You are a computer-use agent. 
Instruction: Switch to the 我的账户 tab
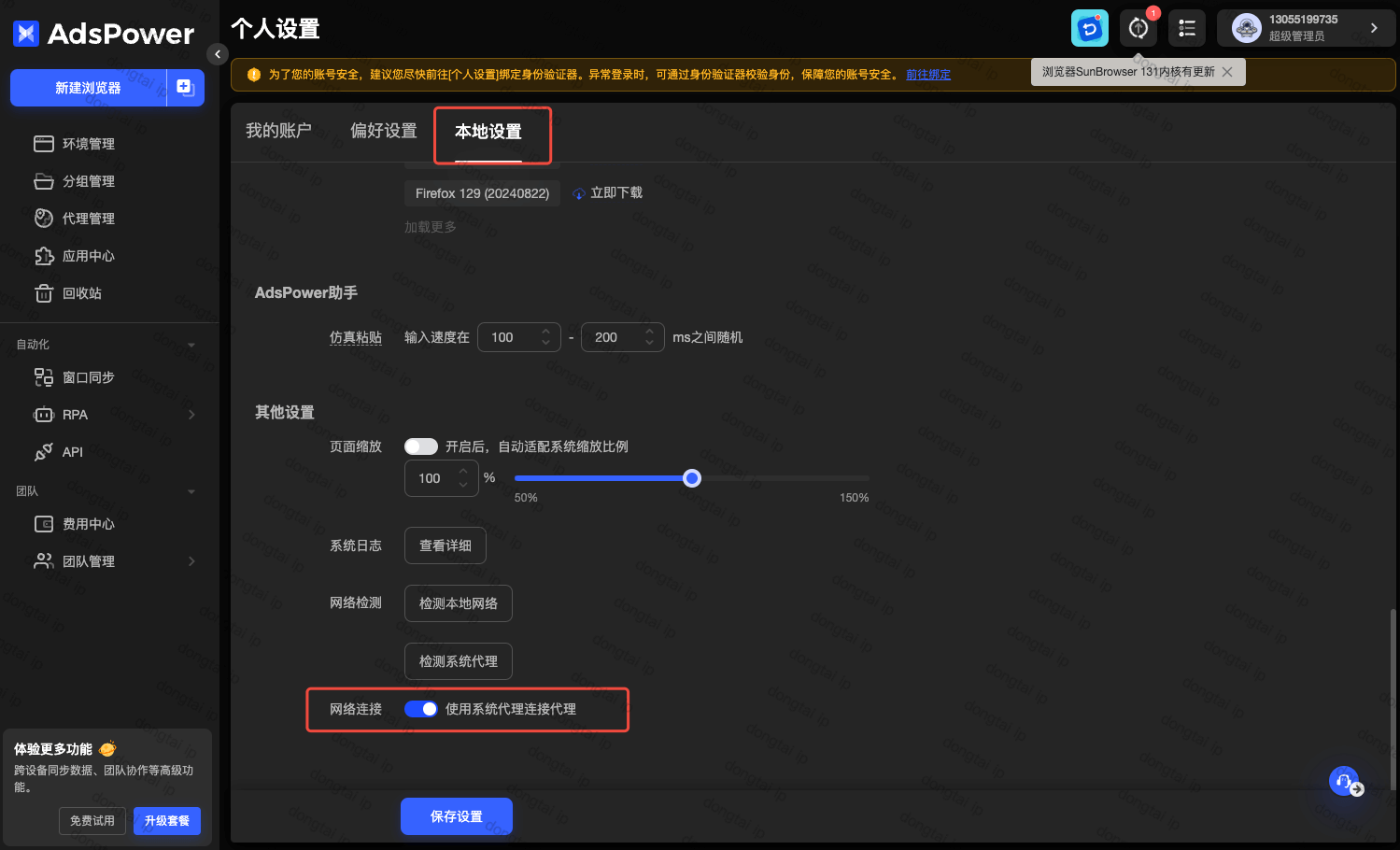[x=278, y=131]
